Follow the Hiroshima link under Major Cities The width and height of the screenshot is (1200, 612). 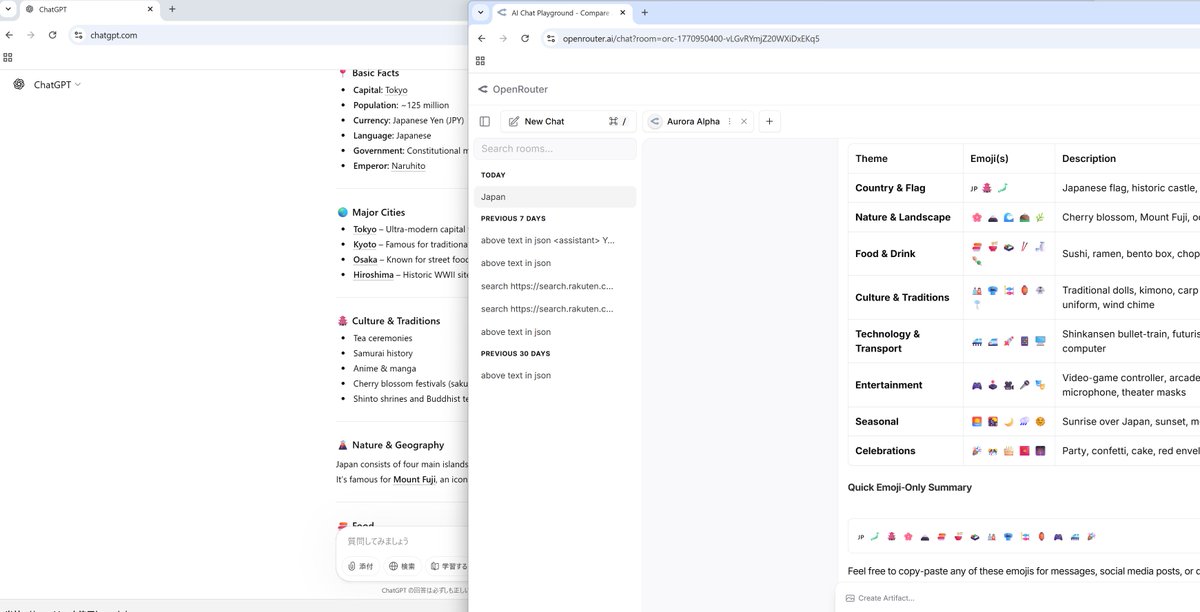tap(374, 275)
